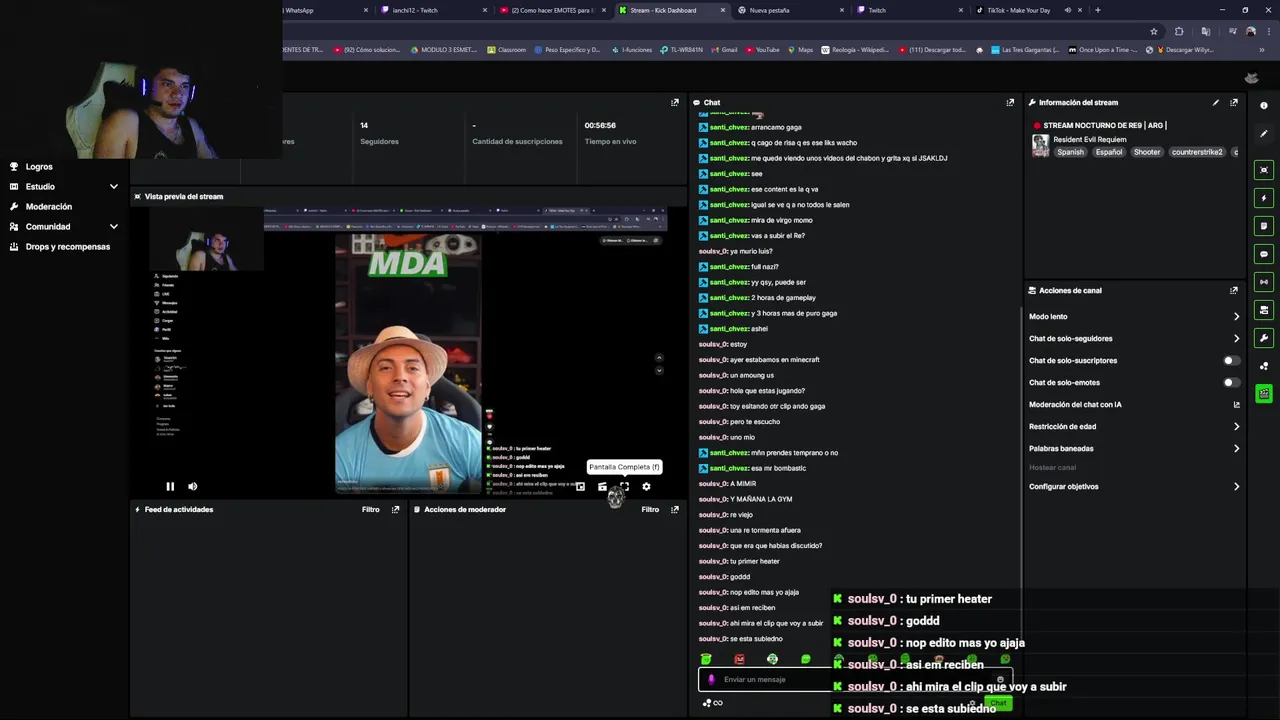Open the emoji picker in message box

[x=1000, y=680]
